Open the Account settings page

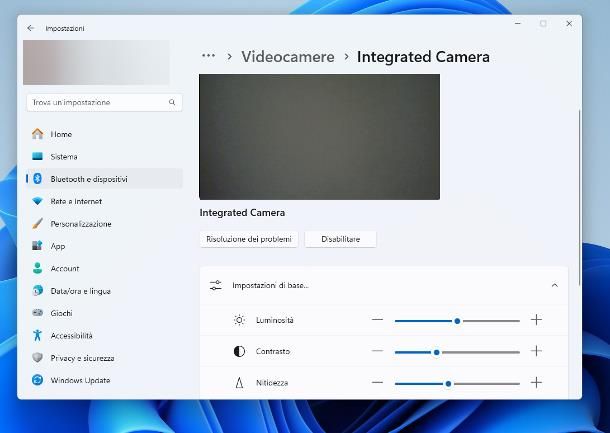tap(64, 268)
